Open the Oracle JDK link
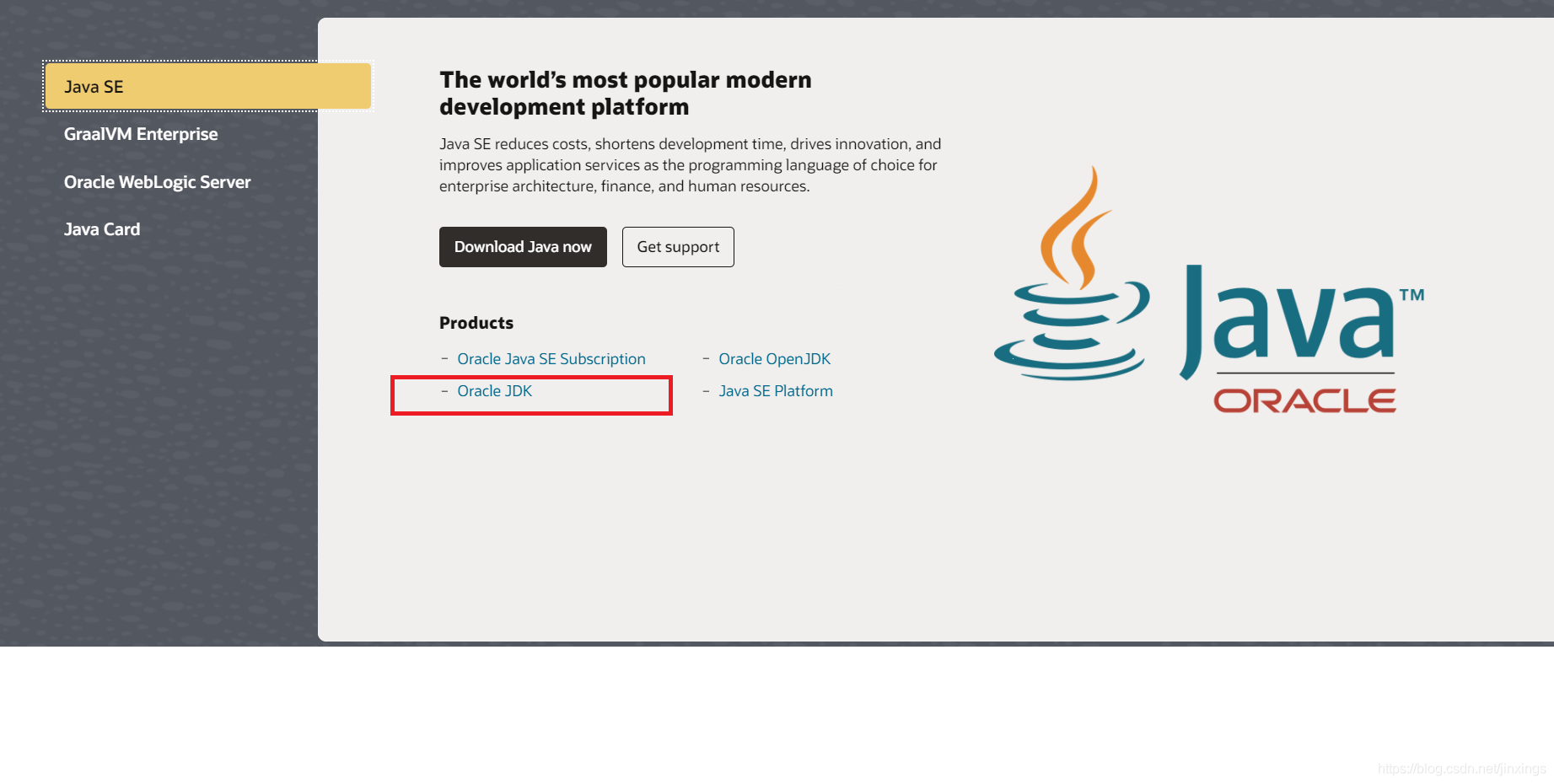The width and height of the screenshot is (1554, 784). click(495, 391)
